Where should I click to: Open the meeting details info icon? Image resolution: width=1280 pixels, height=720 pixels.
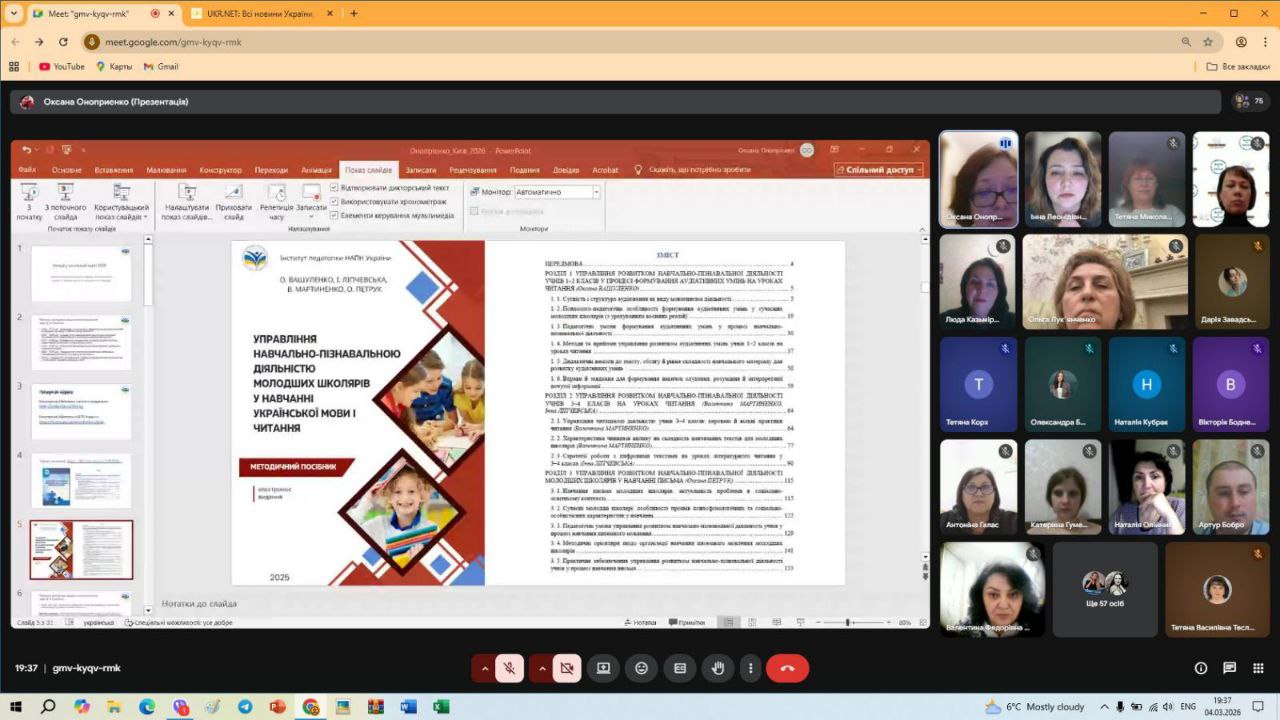click(x=1201, y=668)
